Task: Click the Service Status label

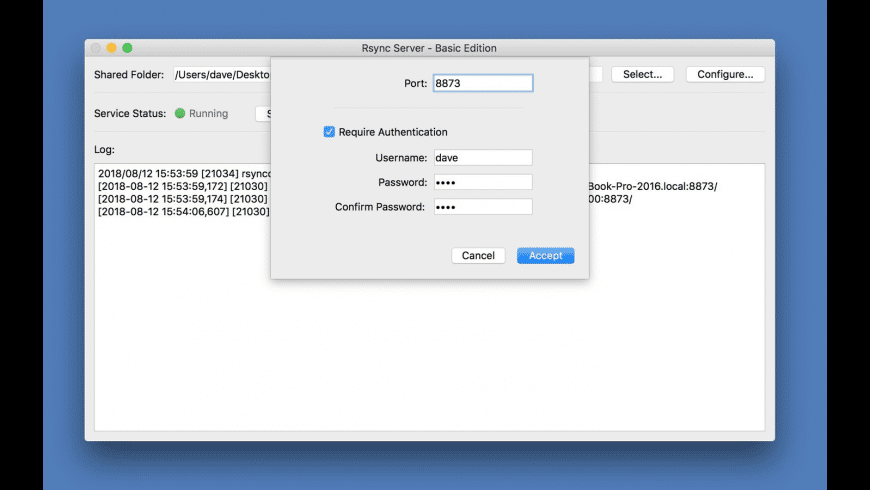Action: pos(130,113)
